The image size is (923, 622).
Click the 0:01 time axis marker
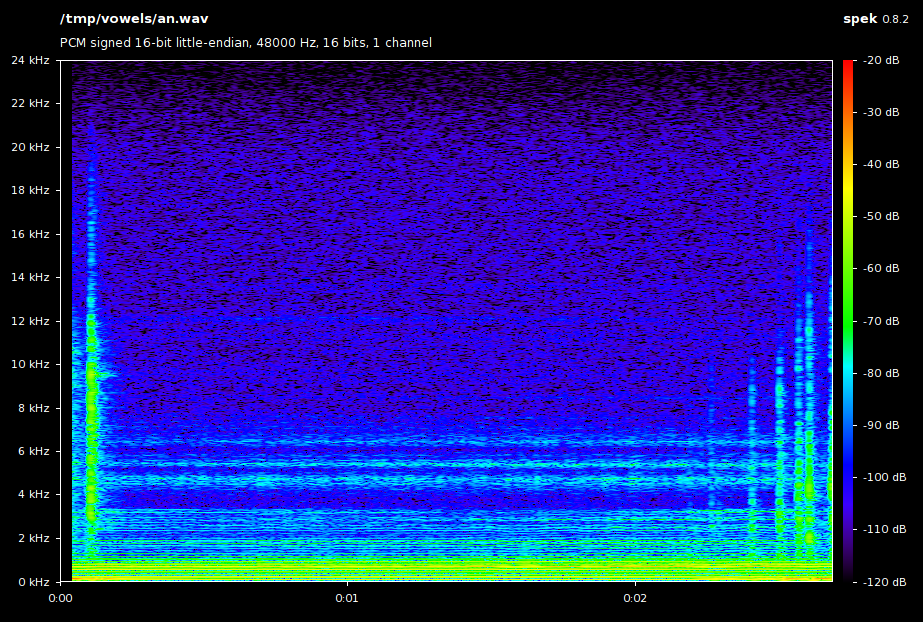pos(348,599)
